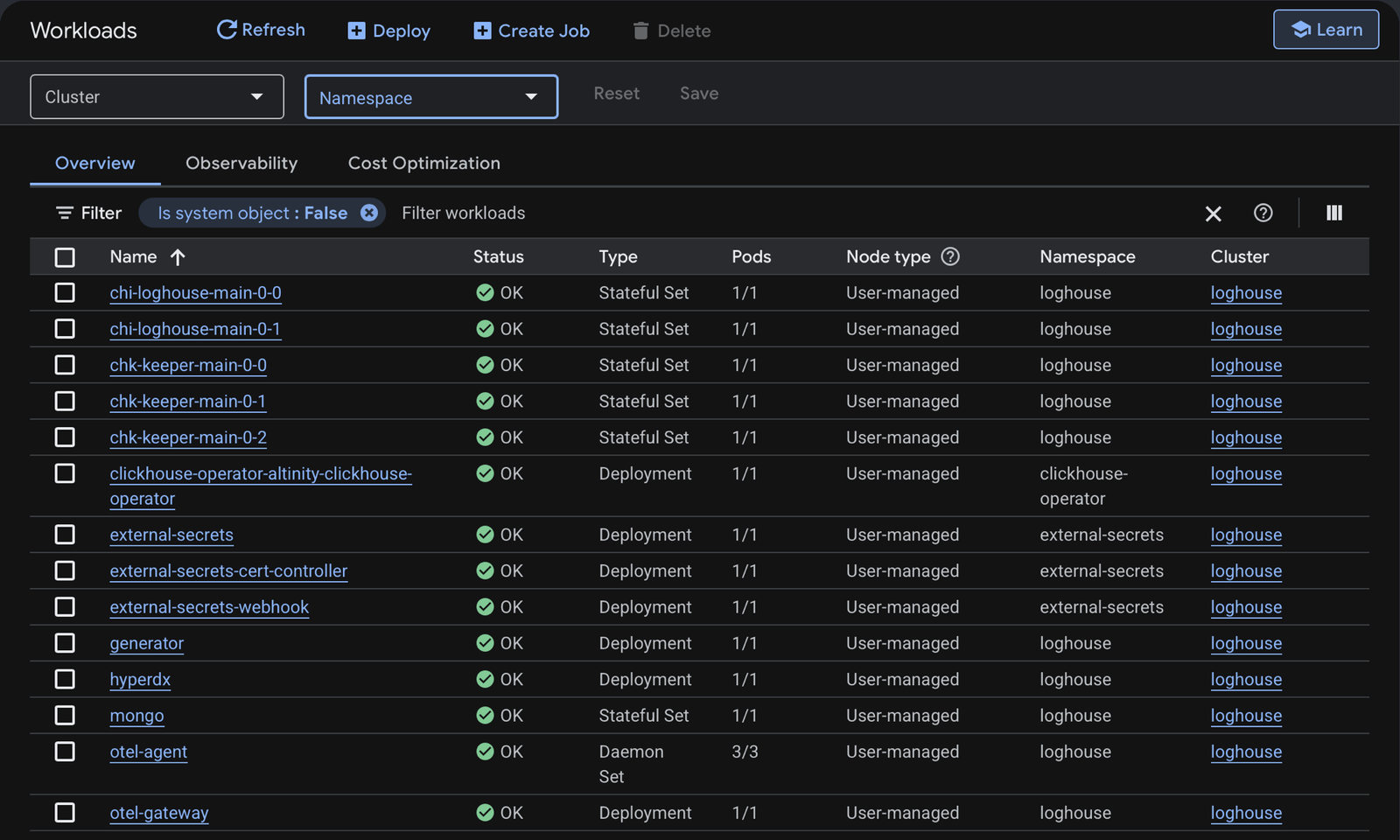Open the column display options icon

click(1333, 213)
